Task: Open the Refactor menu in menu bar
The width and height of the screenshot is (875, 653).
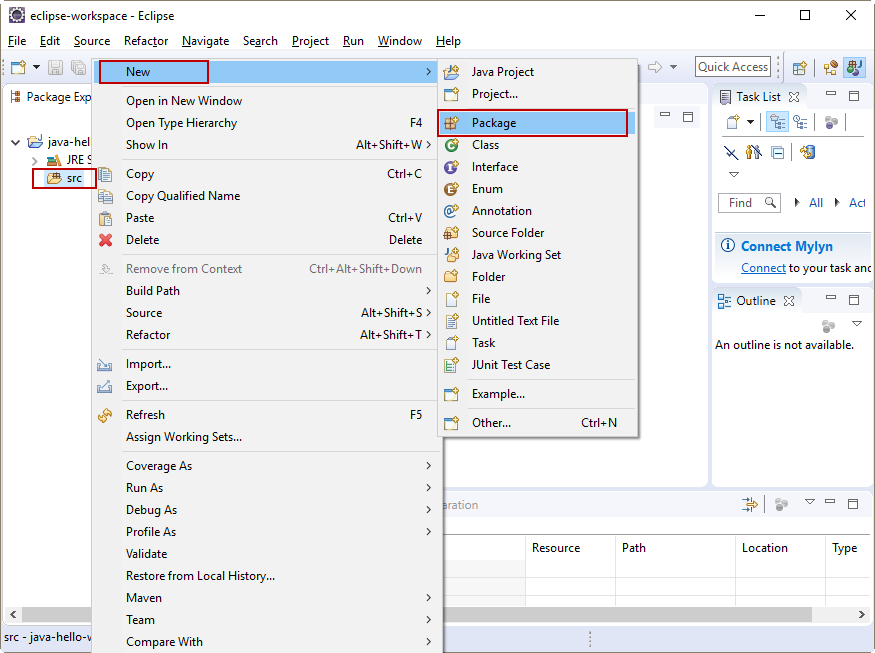Action: click(146, 41)
